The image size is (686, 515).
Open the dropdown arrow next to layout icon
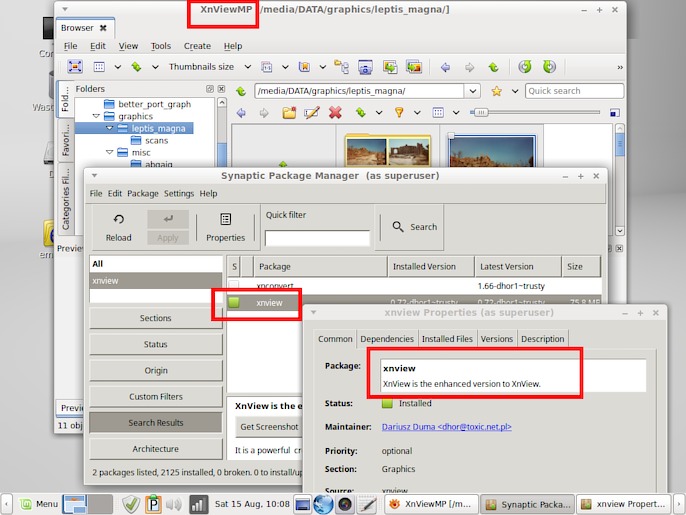118,67
